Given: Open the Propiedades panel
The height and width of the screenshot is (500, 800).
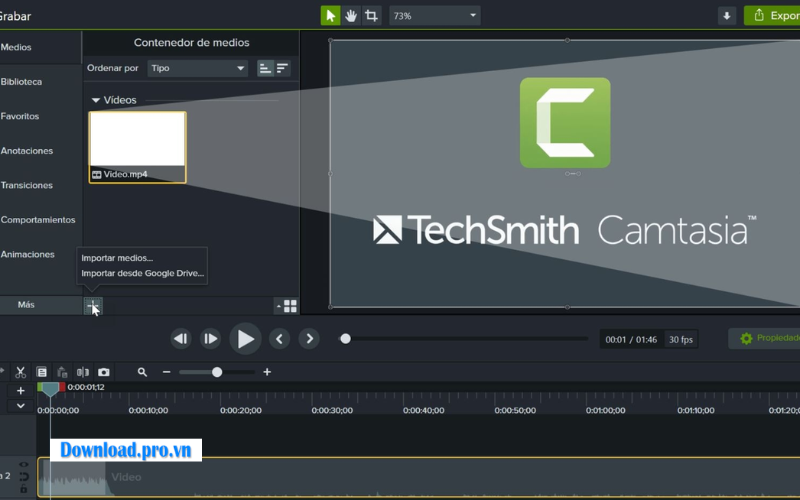Looking at the screenshot, I should (764, 338).
